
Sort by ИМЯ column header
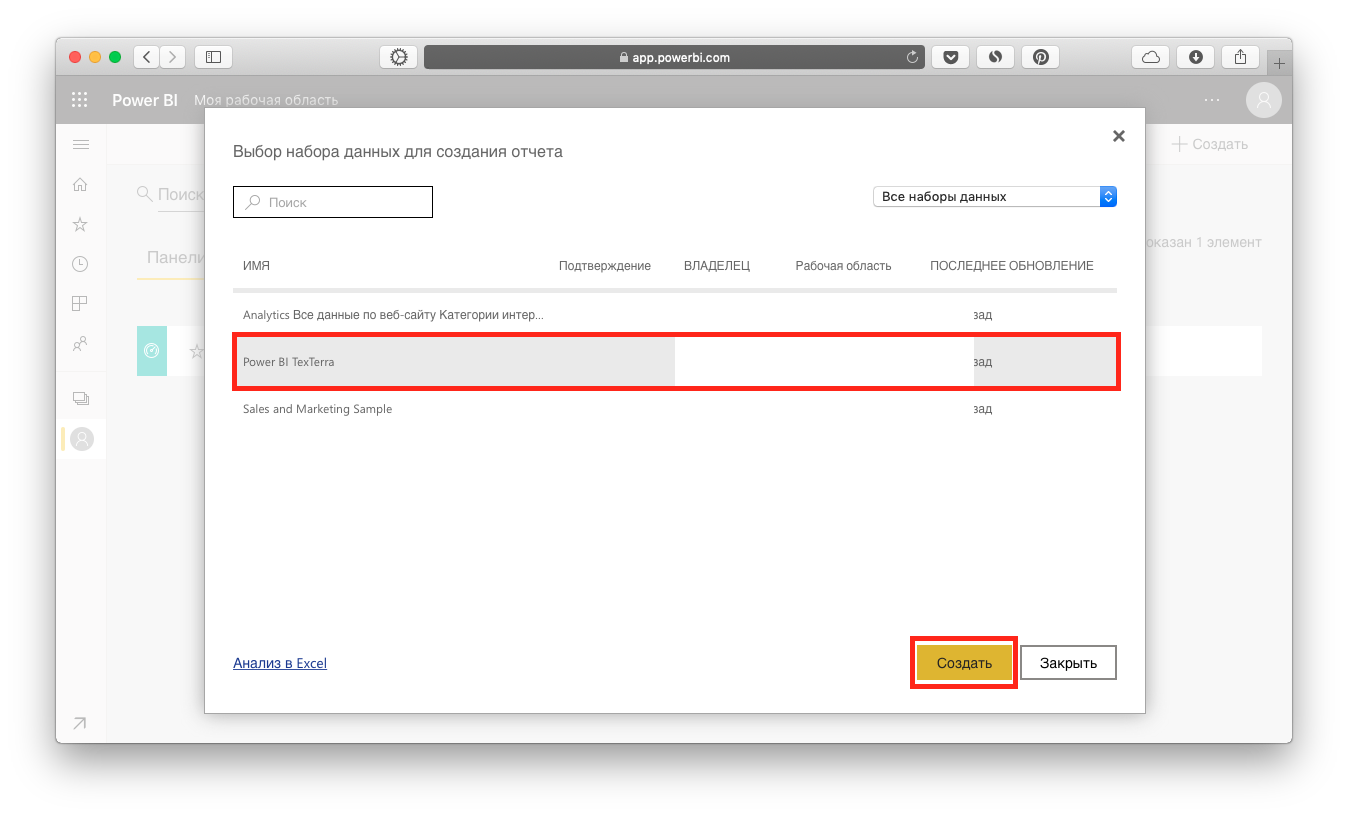tap(257, 266)
